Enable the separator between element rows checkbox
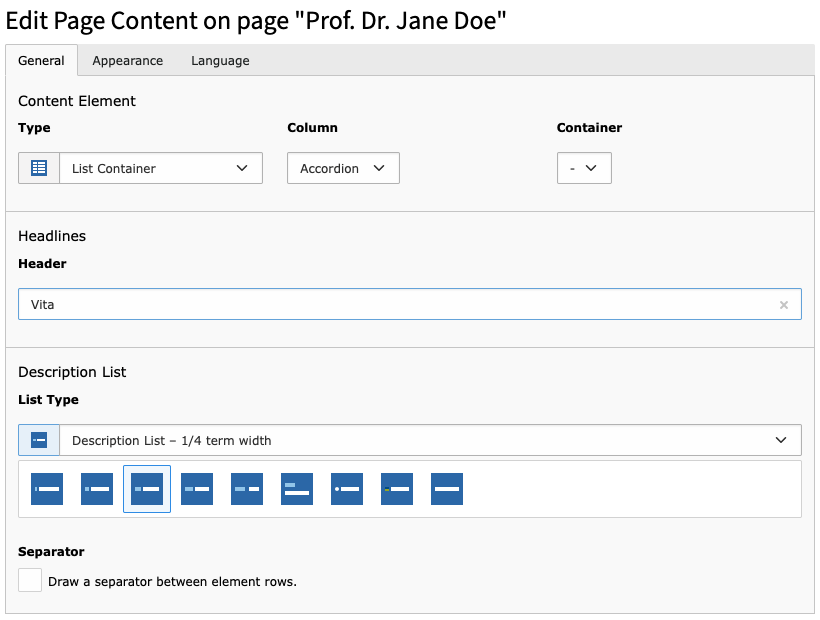 point(30,580)
